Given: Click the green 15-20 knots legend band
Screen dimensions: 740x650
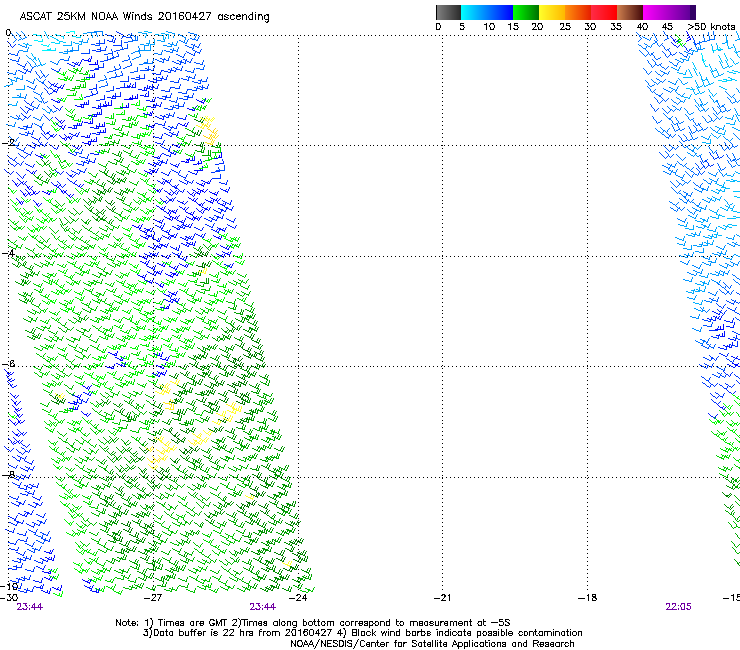Looking at the screenshot, I should click(x=526, y=12).
